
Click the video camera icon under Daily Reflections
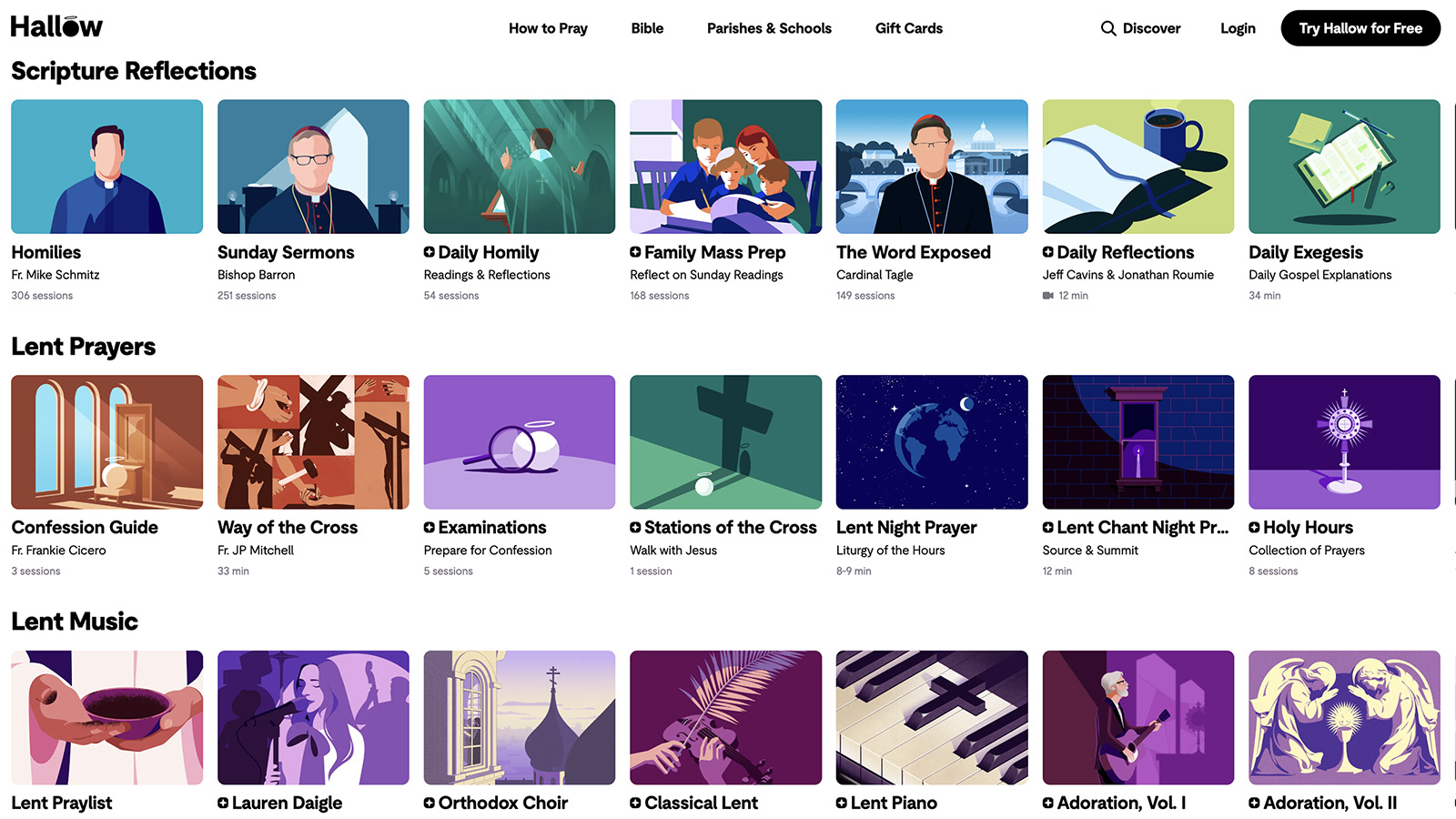pyautogui.click(x=1047, y=295)
